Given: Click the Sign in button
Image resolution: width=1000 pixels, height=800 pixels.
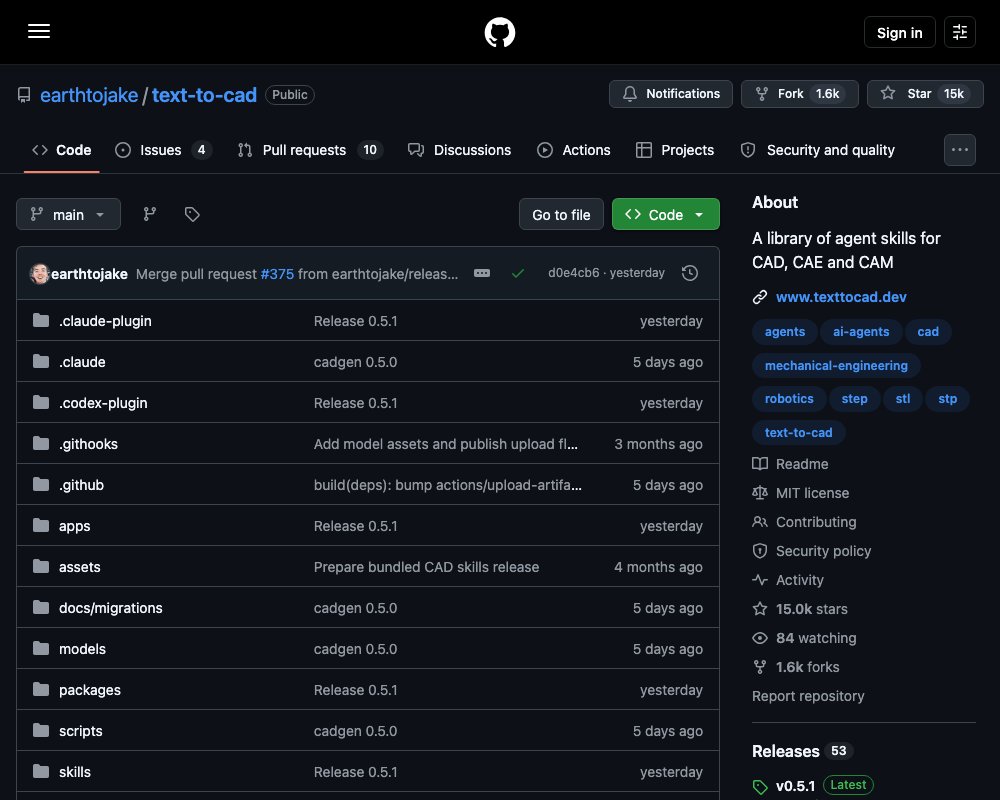Looking at the screenshot, I should [x=899, y=32].
